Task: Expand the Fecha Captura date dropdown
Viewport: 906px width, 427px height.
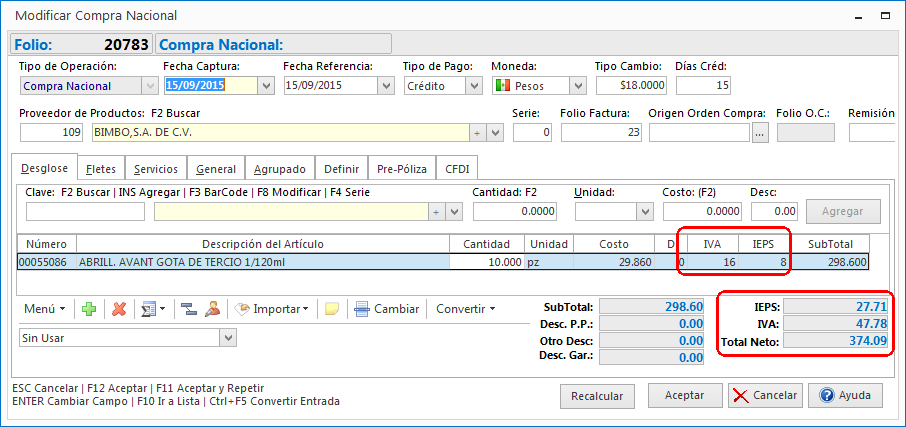Action: 265,86
